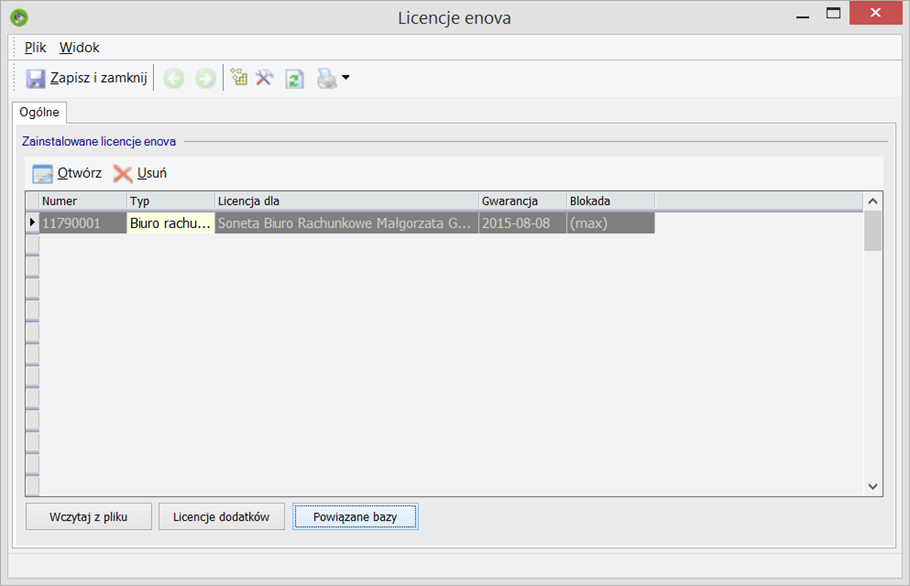Click the Wczytaj z pliku button
910x586 pixels.
(89, 516)
